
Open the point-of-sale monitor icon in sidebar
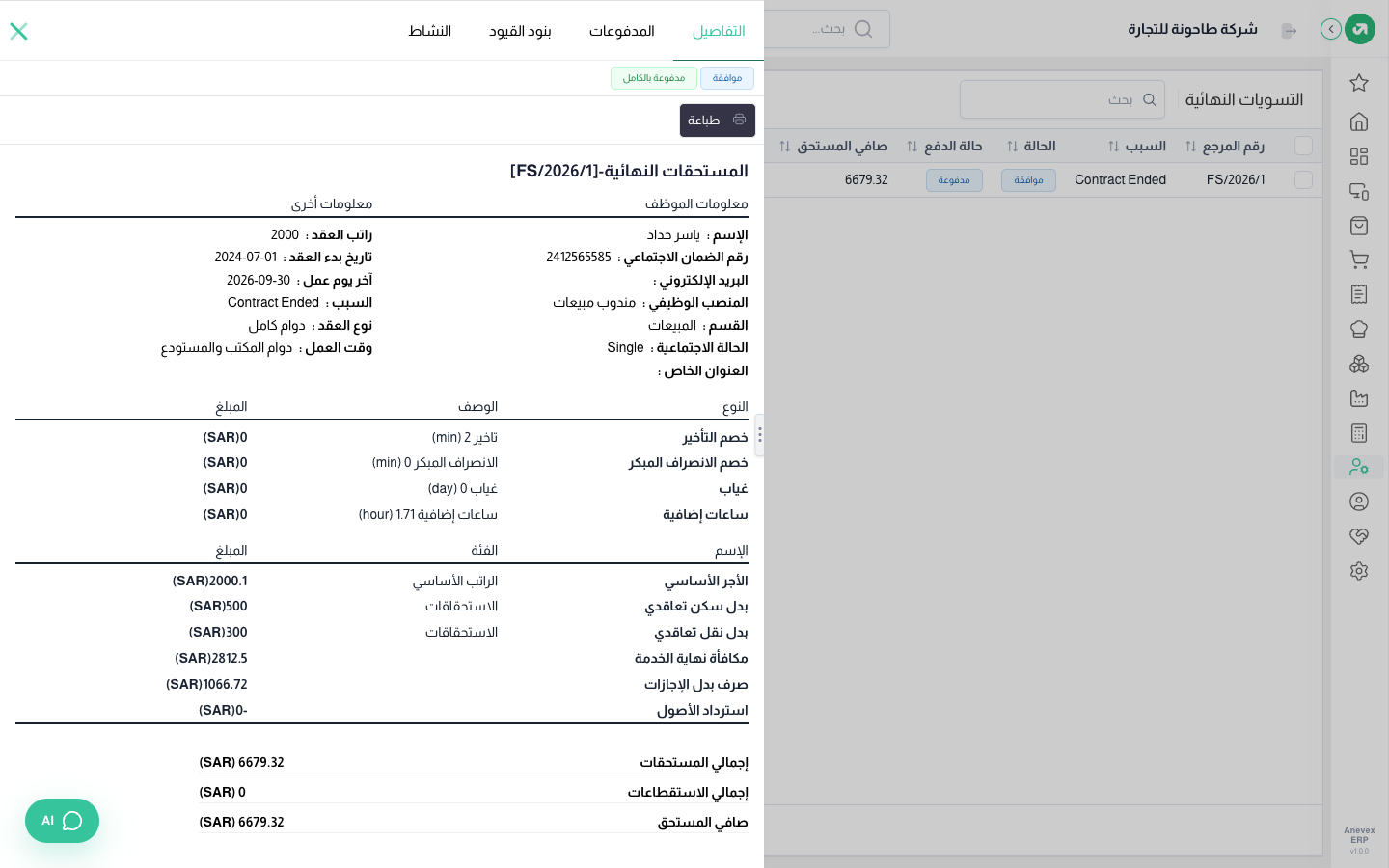pos(1359,191)
